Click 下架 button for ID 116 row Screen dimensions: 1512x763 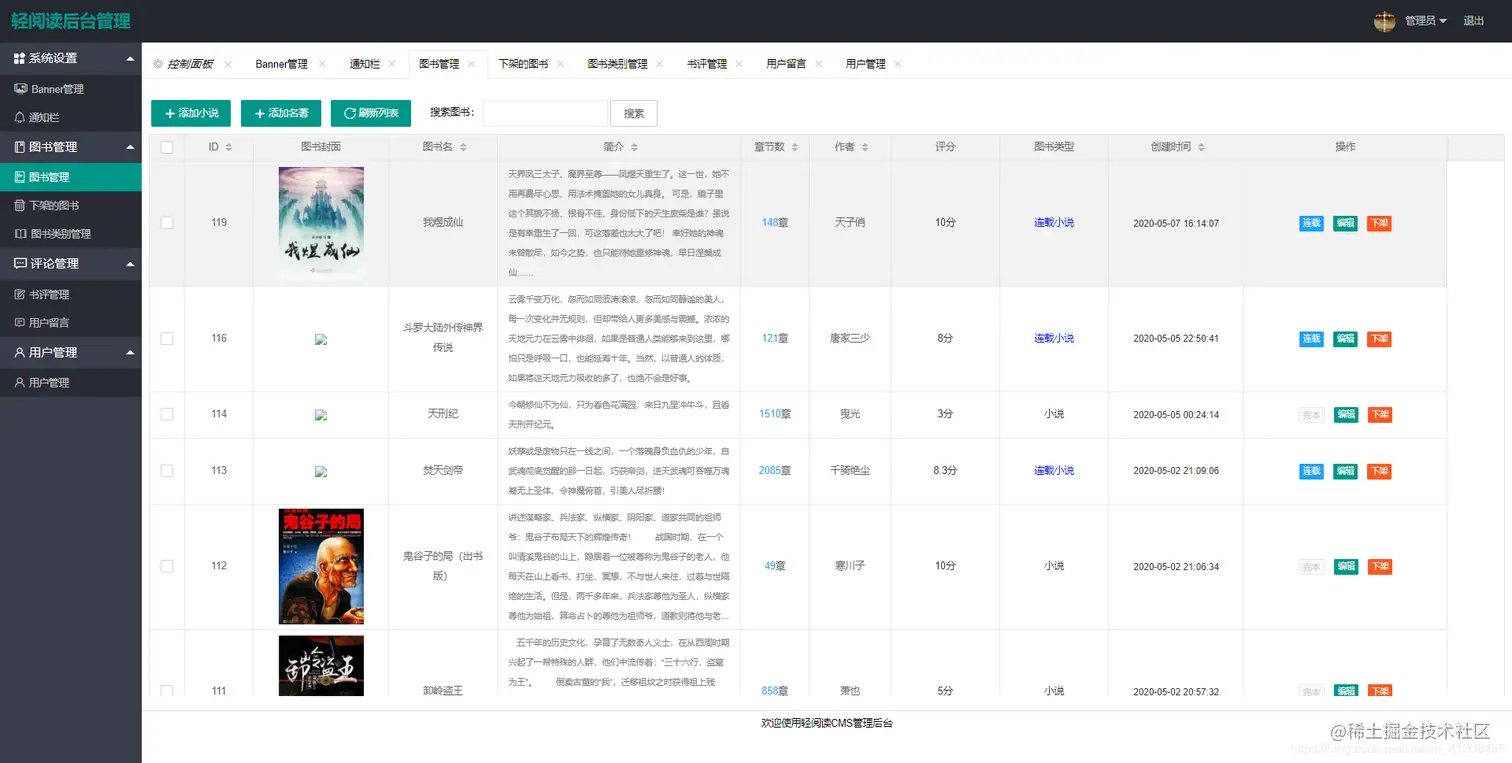[x=1380, y=339]
